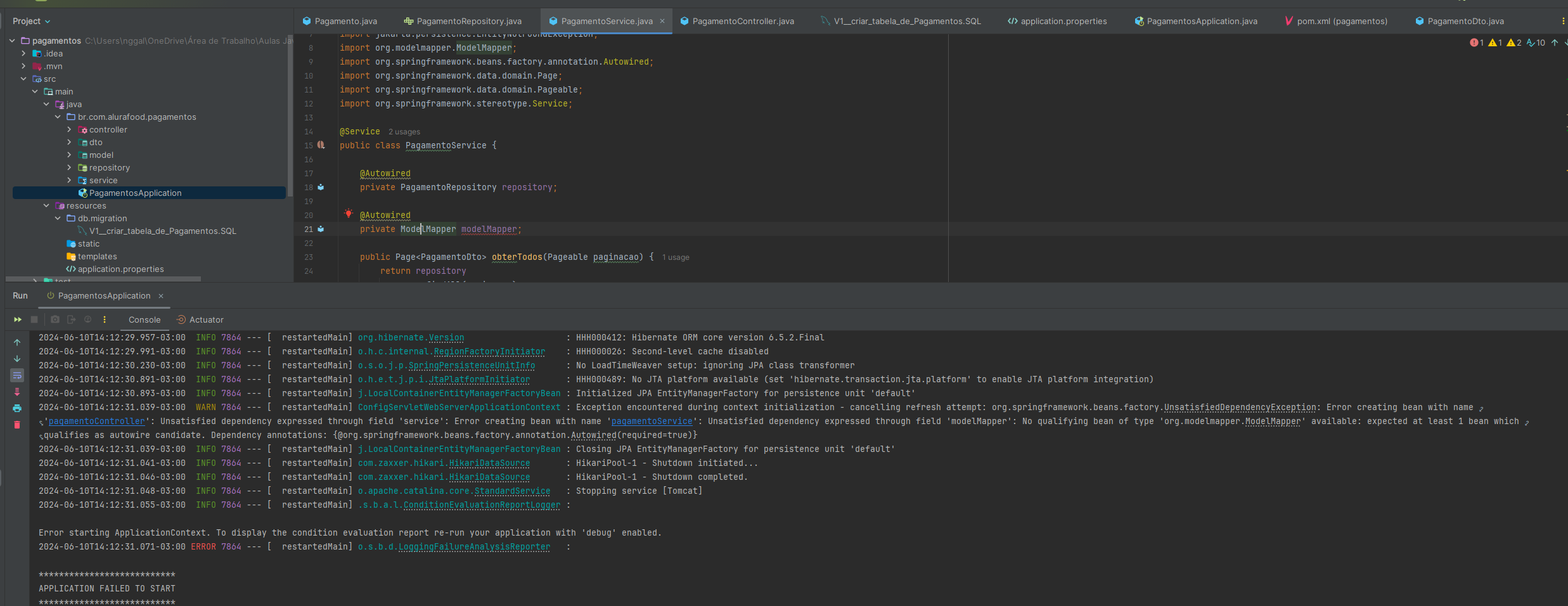Click the pagamentoController link in console
This screenshot has width=1568, height=606.
point(96,421)
